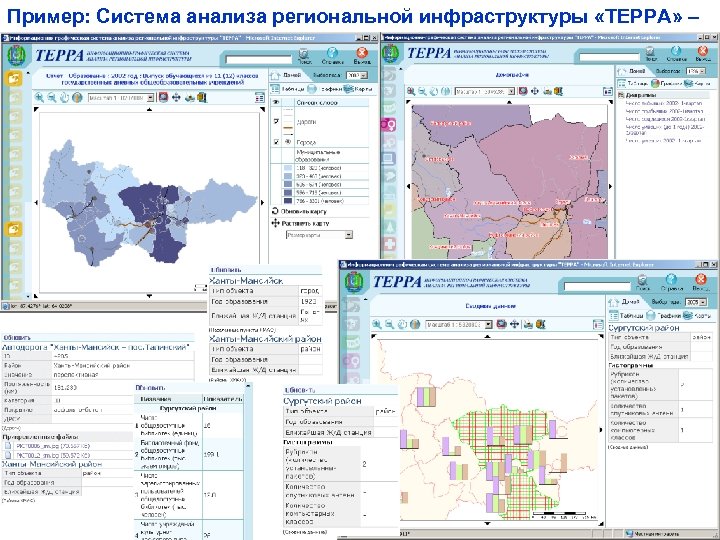The height and width of the screenshot is (540, 720).
Task: Click red cross health icon in top-right sidebar
Action: [x=389, y=244]
